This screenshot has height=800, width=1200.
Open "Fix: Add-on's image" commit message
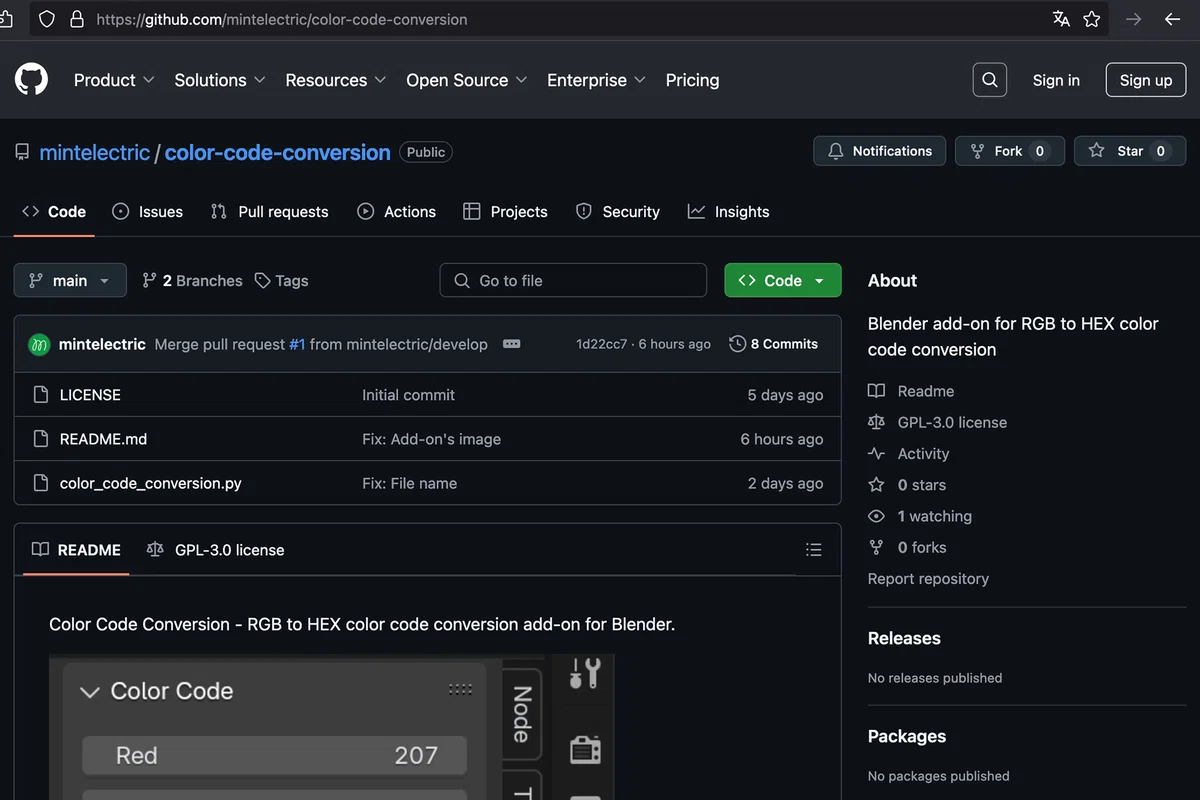tap(431, 439)
